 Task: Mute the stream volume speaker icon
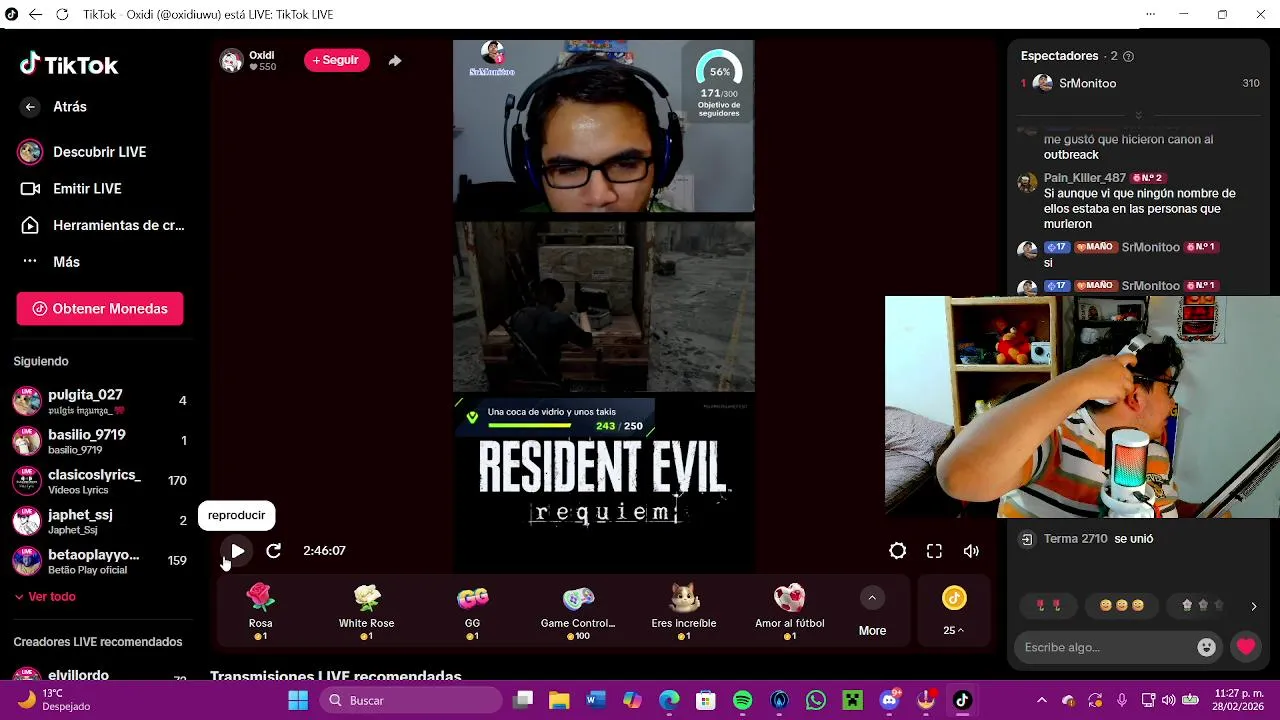(x=970, y=551)
